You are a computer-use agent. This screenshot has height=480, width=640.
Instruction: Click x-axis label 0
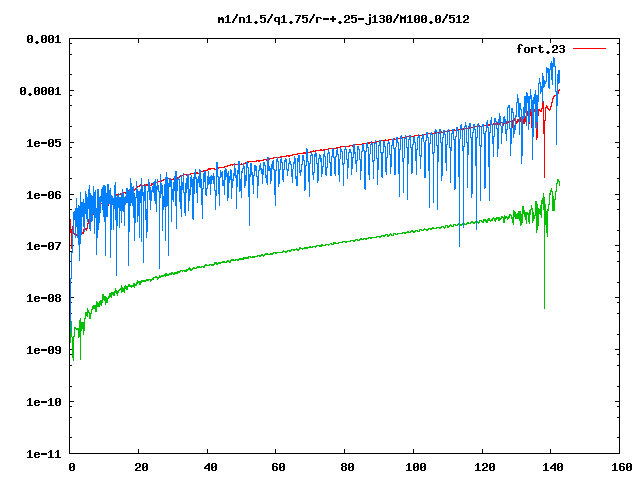point(71,467)
